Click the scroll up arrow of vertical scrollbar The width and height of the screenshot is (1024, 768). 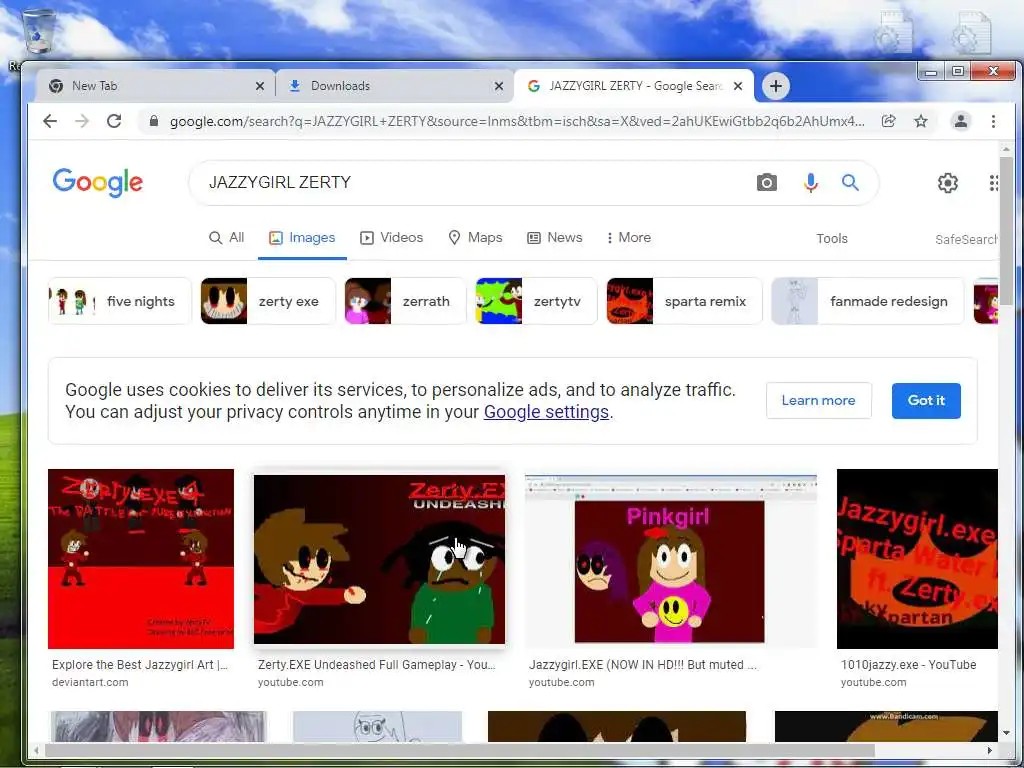[x=1006, y=149]
